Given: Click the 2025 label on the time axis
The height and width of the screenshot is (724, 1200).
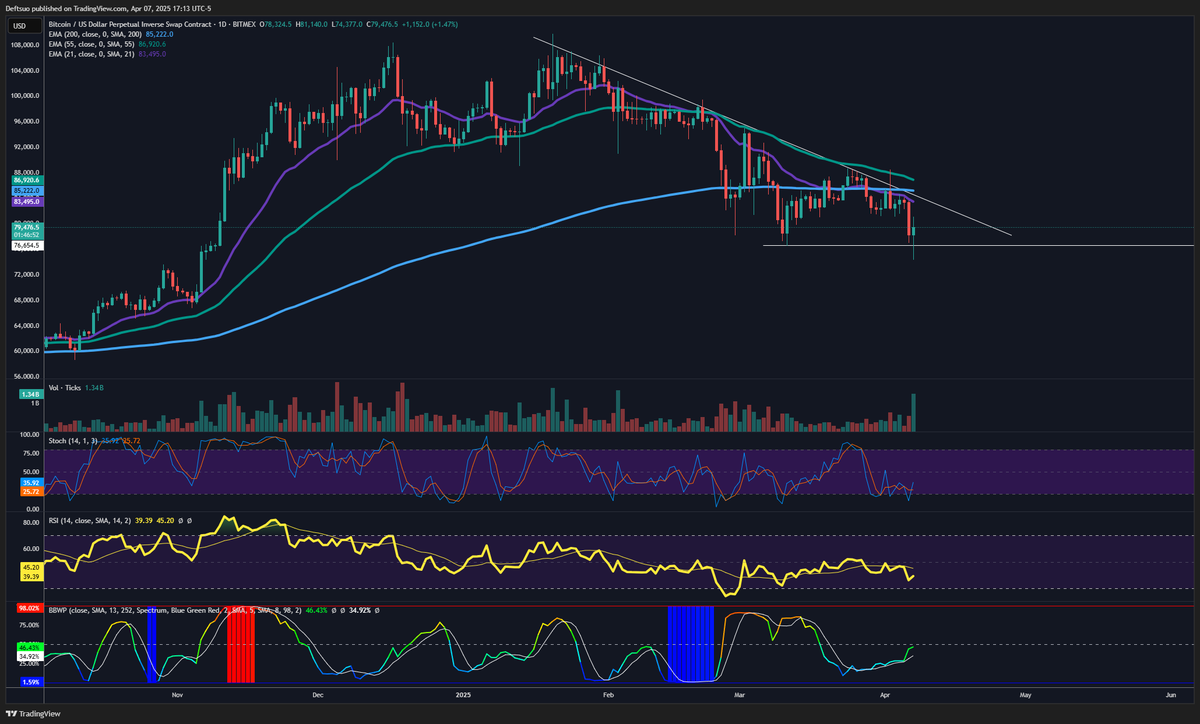Looking at the screenshot, I should [x=462, y=693].
